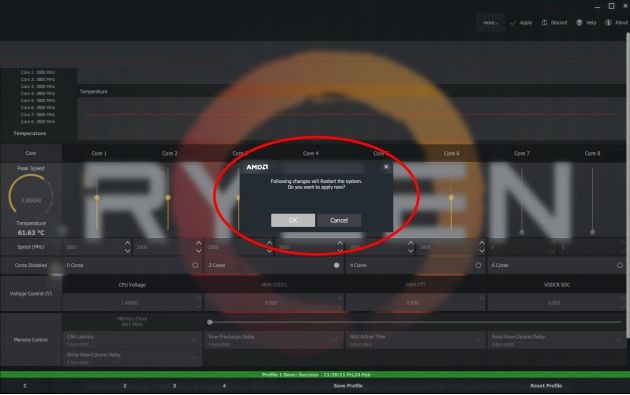Viewport: 630px width, 395px height.
Task: Click the Core 3 speed stepper arrows
Action: pos(269,247)
